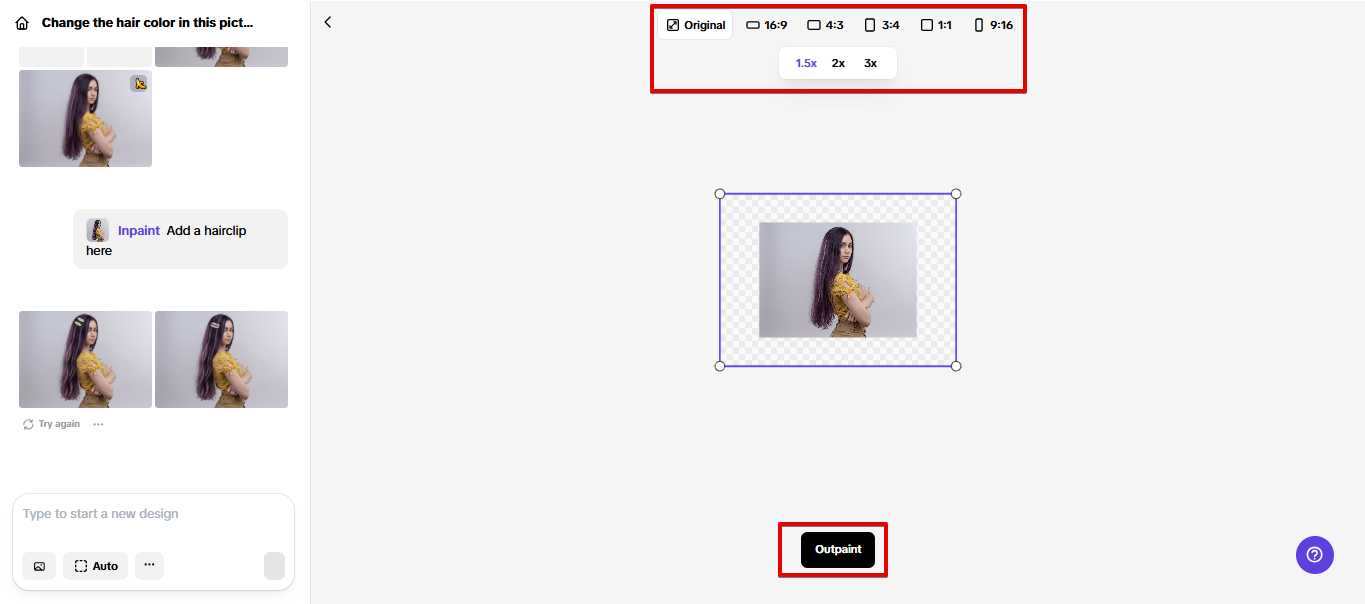Select the 2x expansion scale
The width and height of the screenshot is (1365, 604).
tap(838, 62)
